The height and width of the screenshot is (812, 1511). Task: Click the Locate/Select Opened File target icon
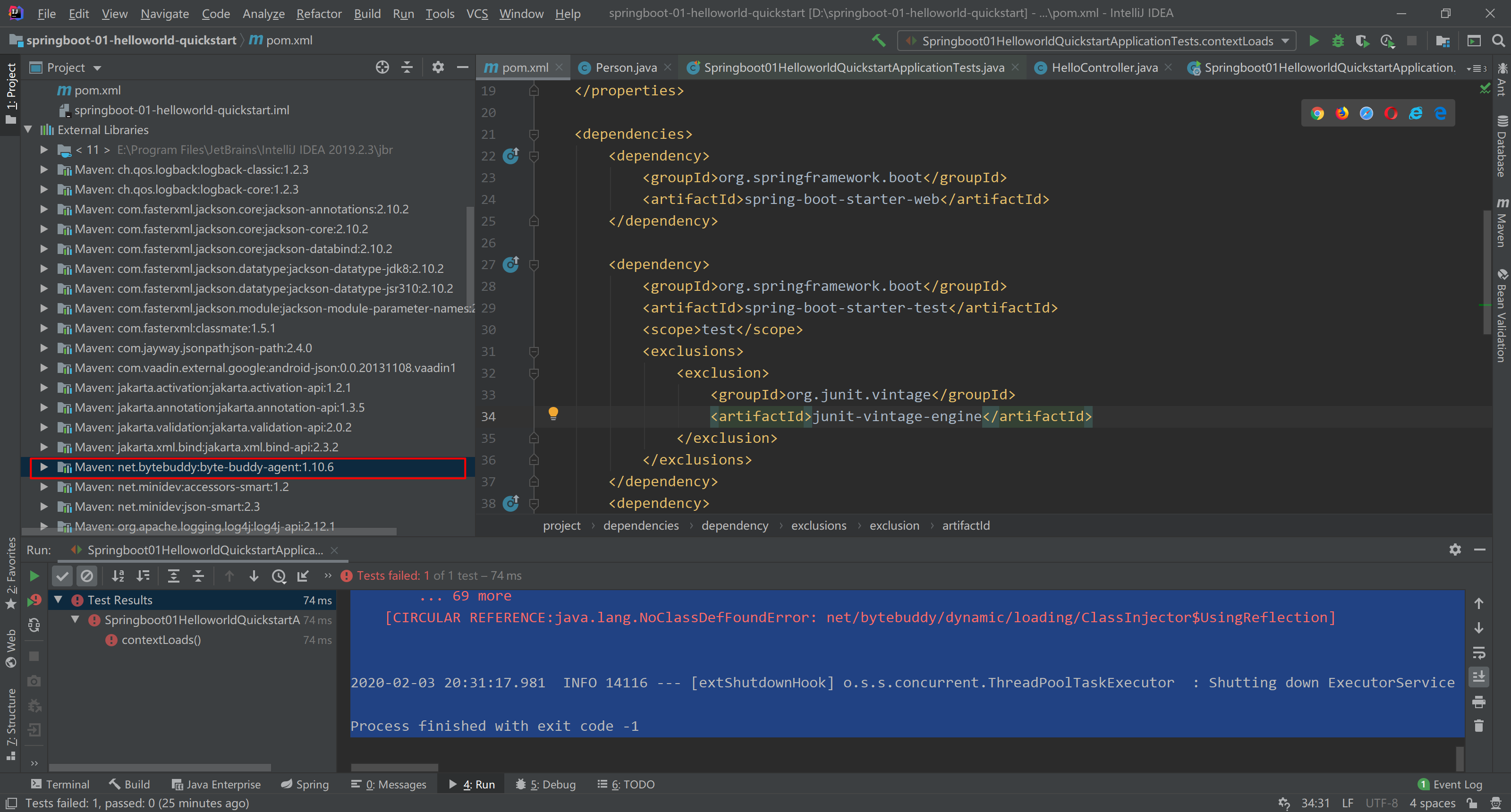tap(382, 68)
